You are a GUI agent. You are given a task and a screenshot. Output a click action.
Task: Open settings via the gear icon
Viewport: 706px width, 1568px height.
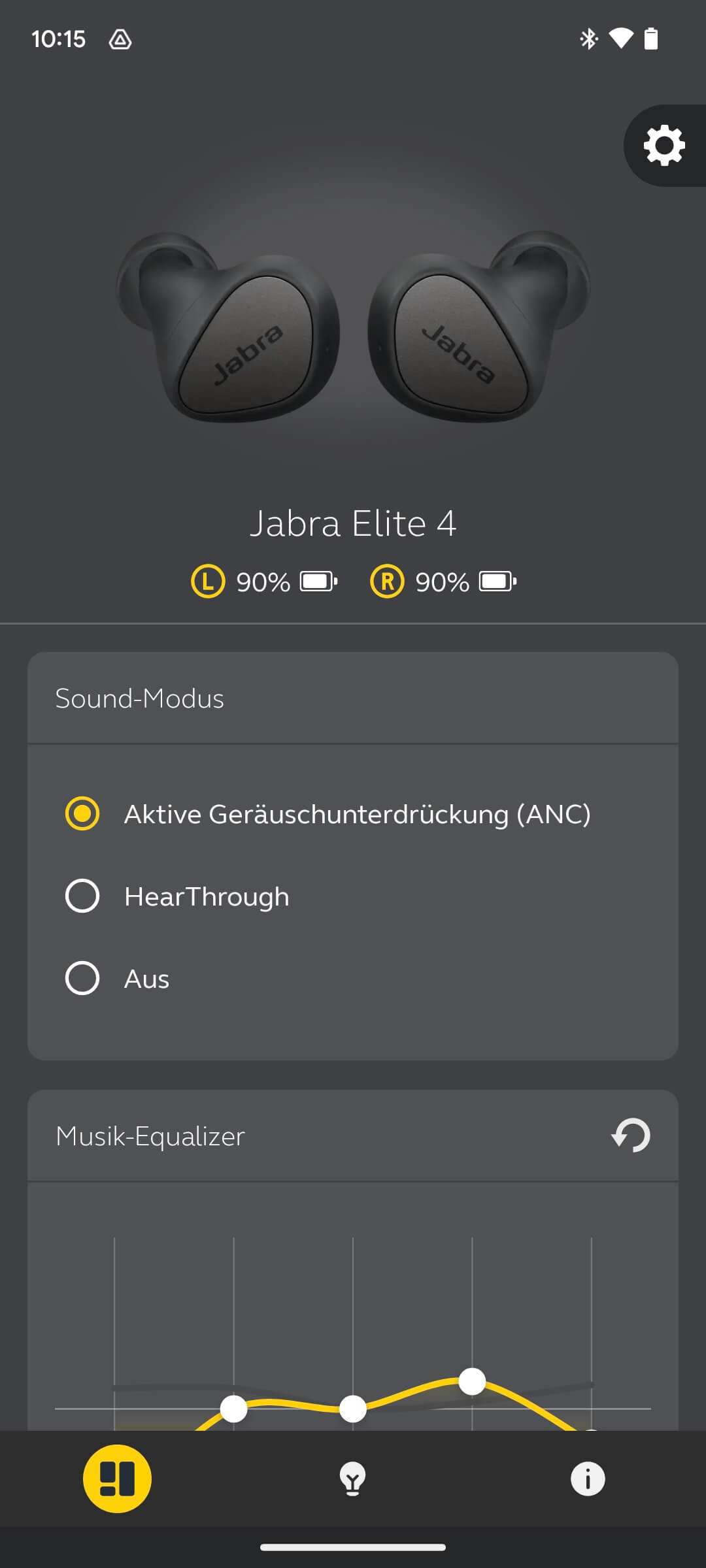pyautogui.click(x=664, y=145)
